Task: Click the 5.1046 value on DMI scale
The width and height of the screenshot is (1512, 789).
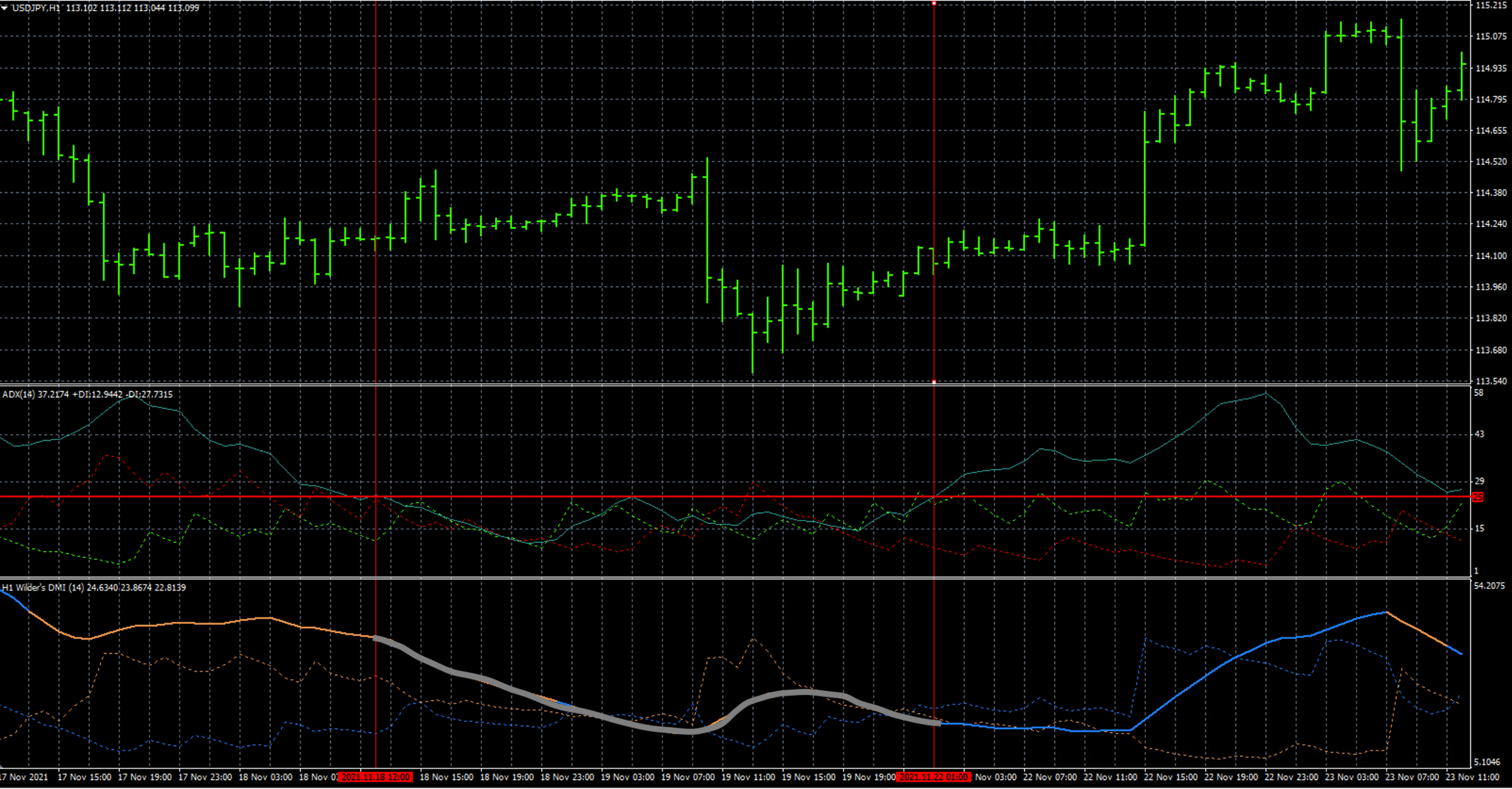Action: coord(1487,762)
